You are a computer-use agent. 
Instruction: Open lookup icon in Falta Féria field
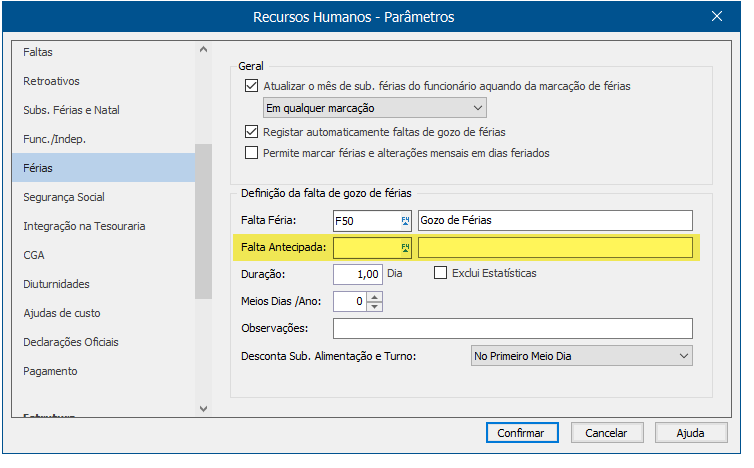[x=406, y=220]
